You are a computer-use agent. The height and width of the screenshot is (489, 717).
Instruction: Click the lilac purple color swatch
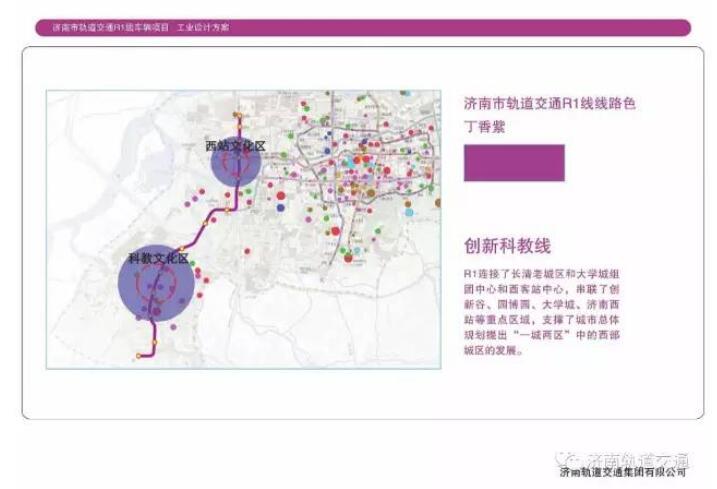[x=514, y=163]
